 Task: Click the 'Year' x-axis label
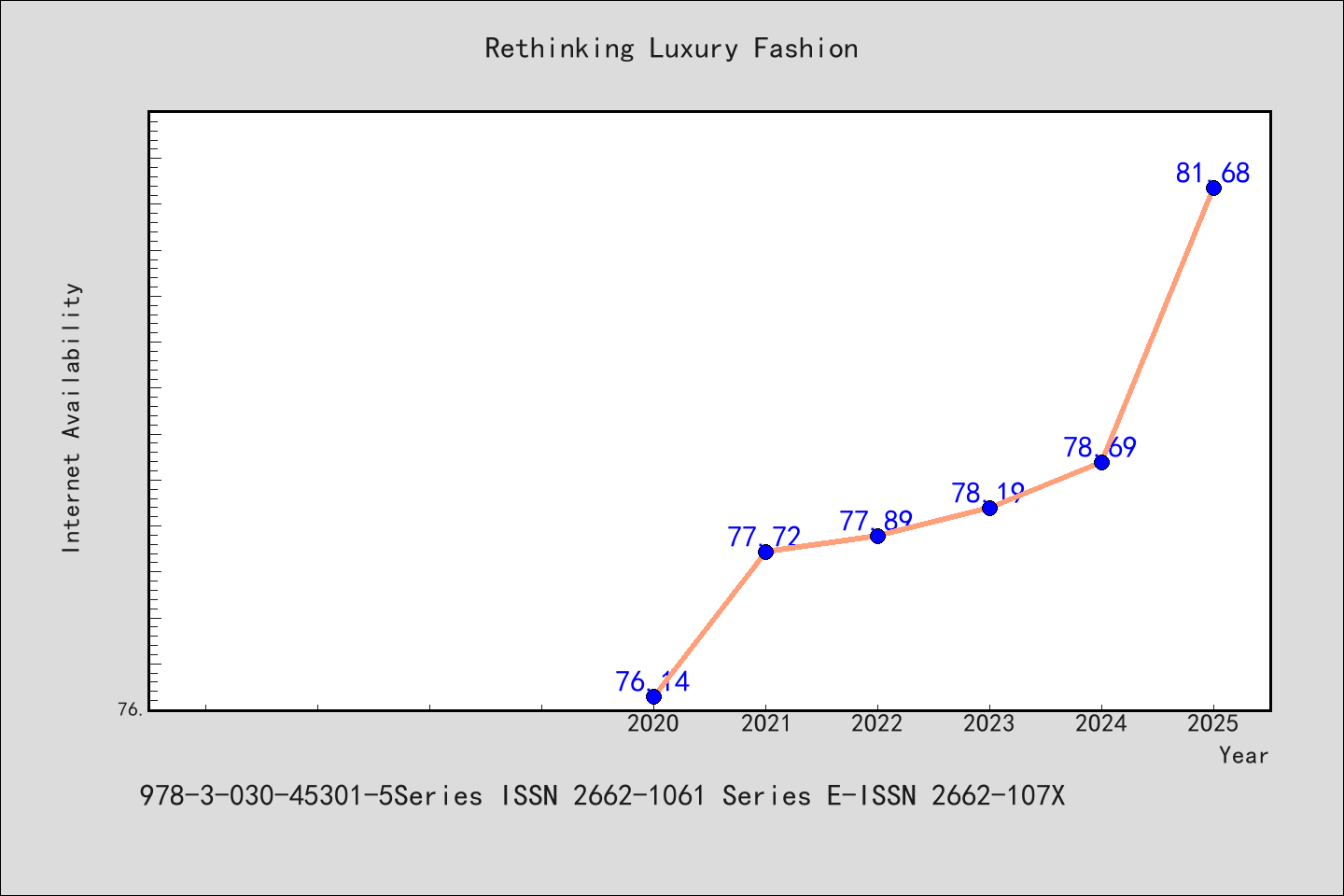click(x=1243, y=755)
